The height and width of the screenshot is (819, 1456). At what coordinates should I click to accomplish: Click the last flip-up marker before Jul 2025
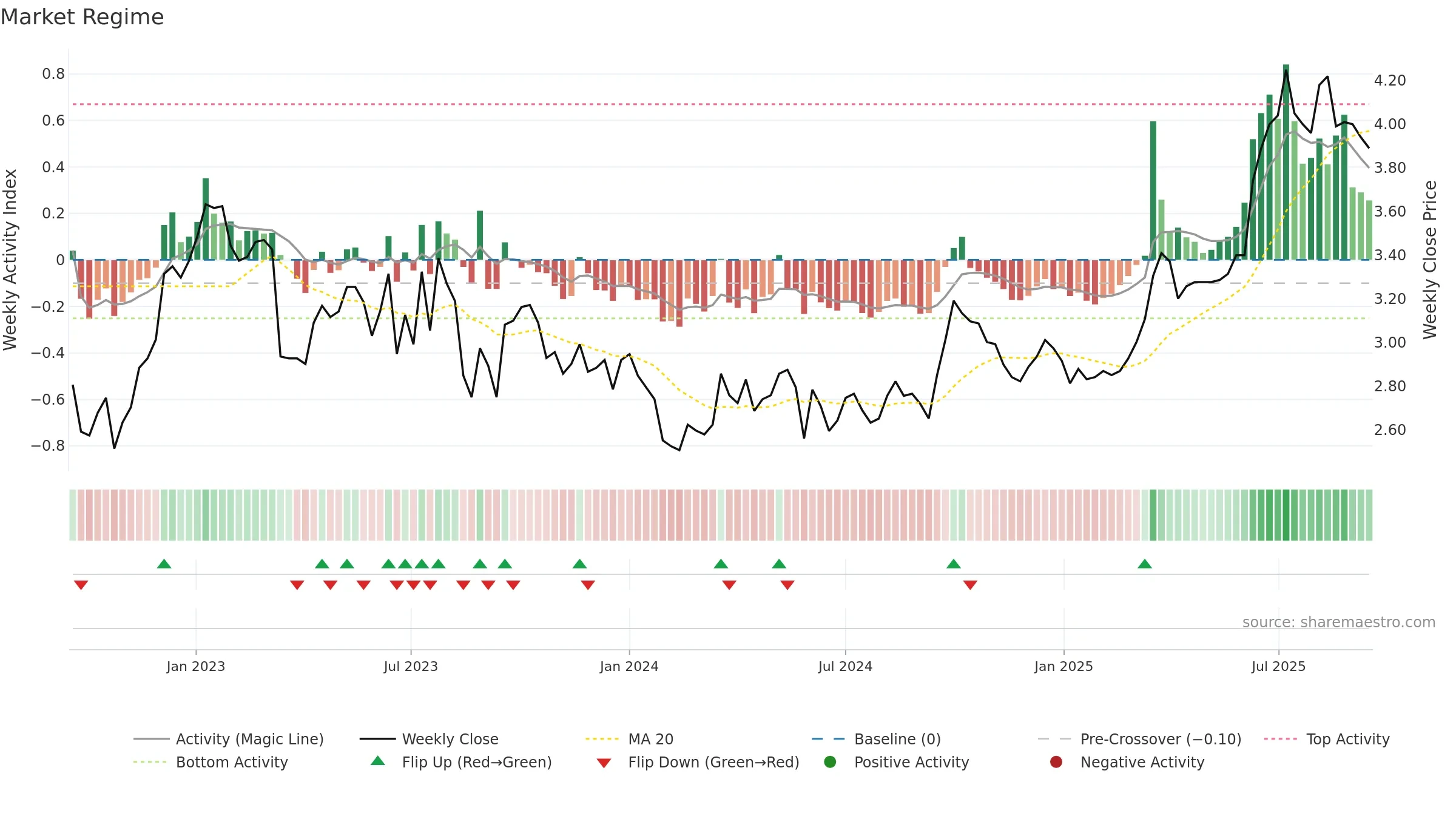[1145, 564]
